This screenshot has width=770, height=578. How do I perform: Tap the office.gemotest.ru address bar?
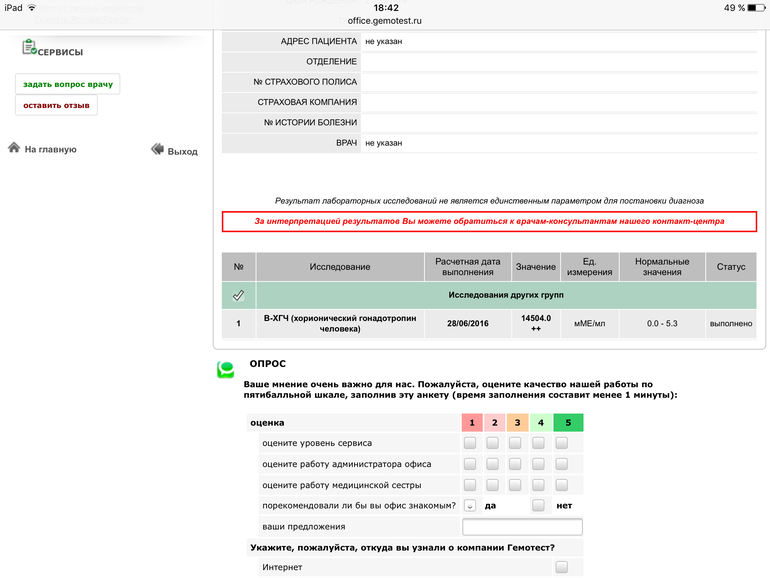tap(385, 21)
